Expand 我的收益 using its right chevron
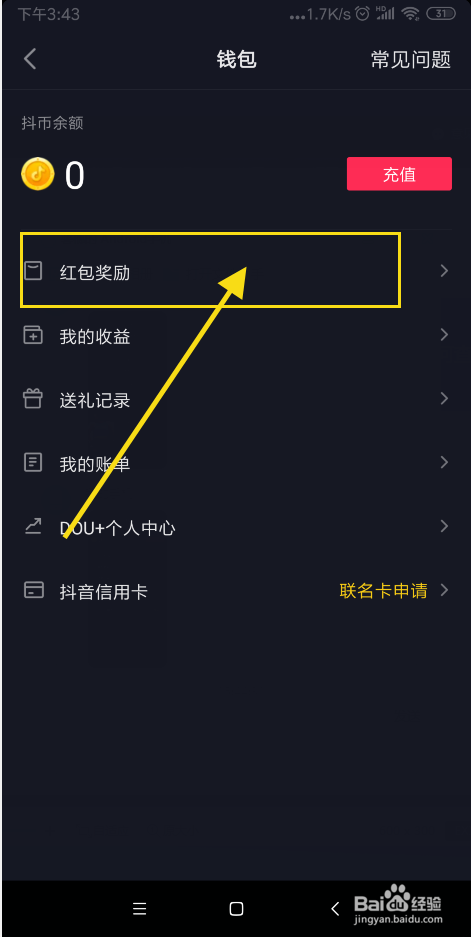 [x=444, y=335]
